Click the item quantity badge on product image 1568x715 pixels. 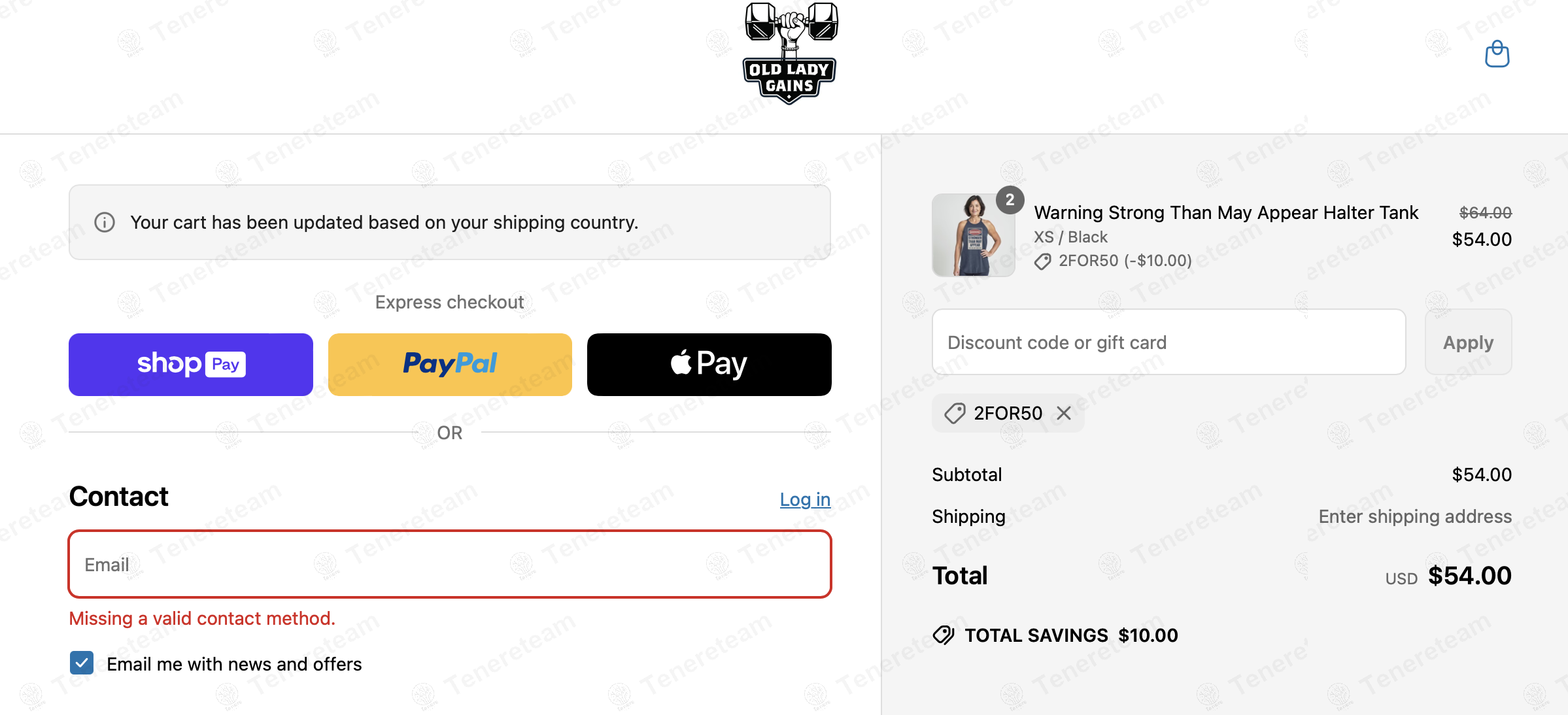pos(1010,200)
